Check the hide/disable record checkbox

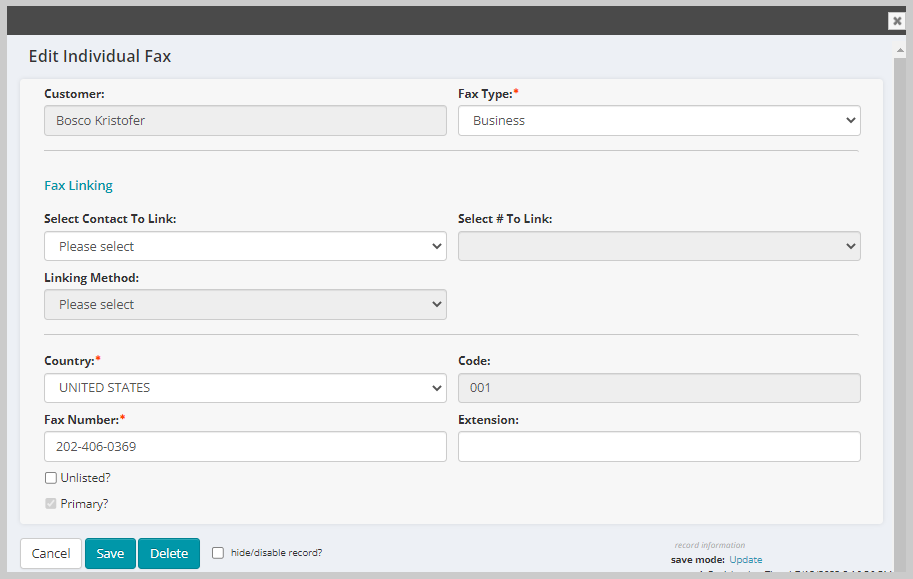[x=218, y=553]
